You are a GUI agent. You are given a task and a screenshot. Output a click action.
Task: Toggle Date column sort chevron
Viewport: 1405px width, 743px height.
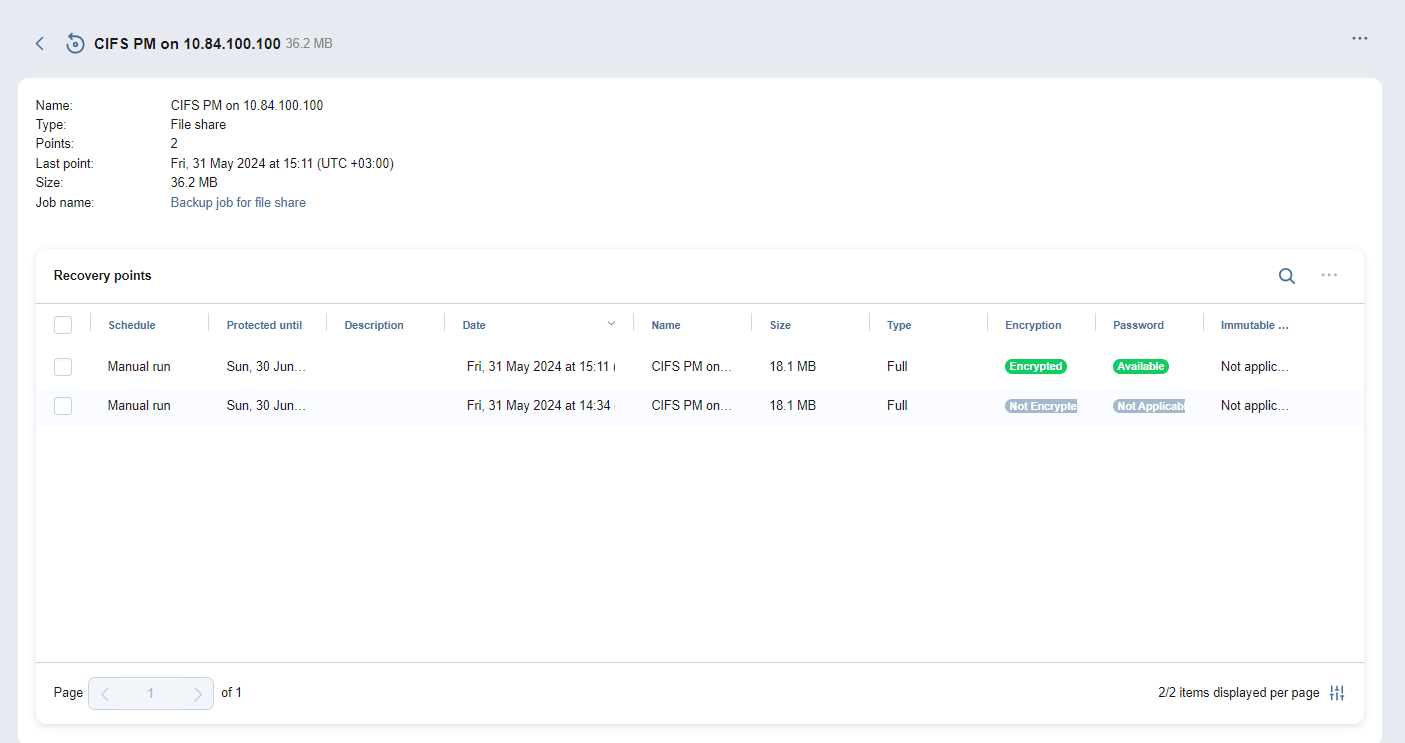[x=611, y=324]
